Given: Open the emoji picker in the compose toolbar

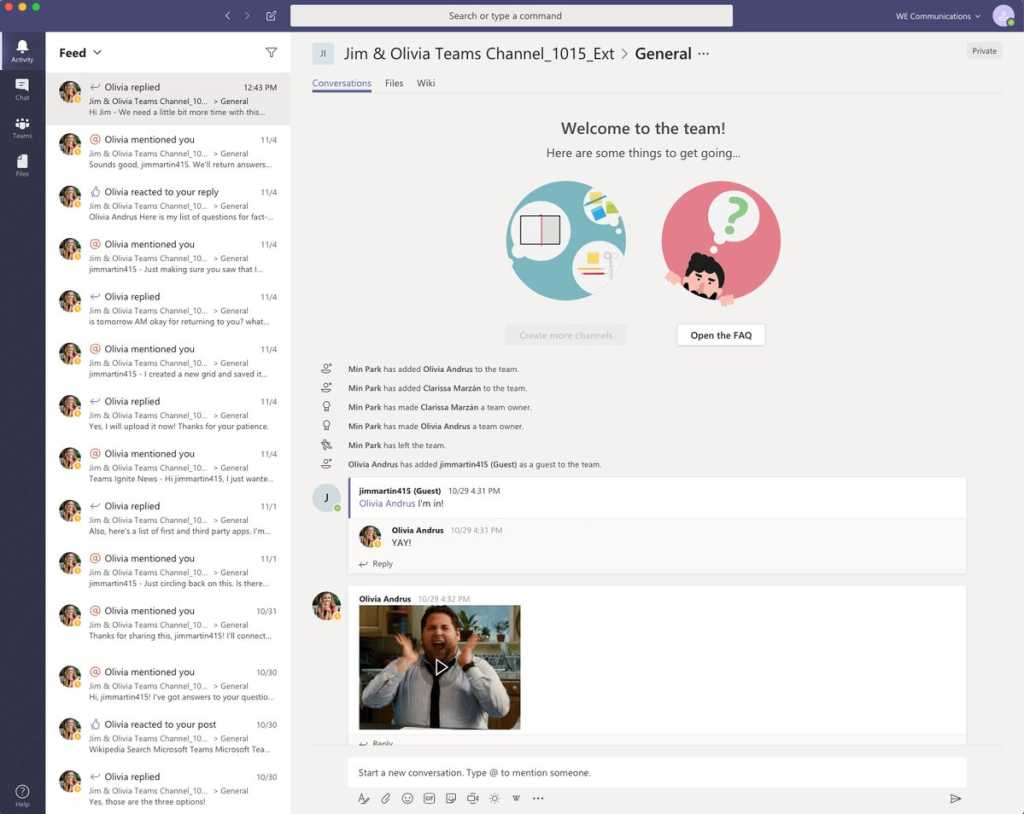Looking at the screenshot, I should point(407,798).
